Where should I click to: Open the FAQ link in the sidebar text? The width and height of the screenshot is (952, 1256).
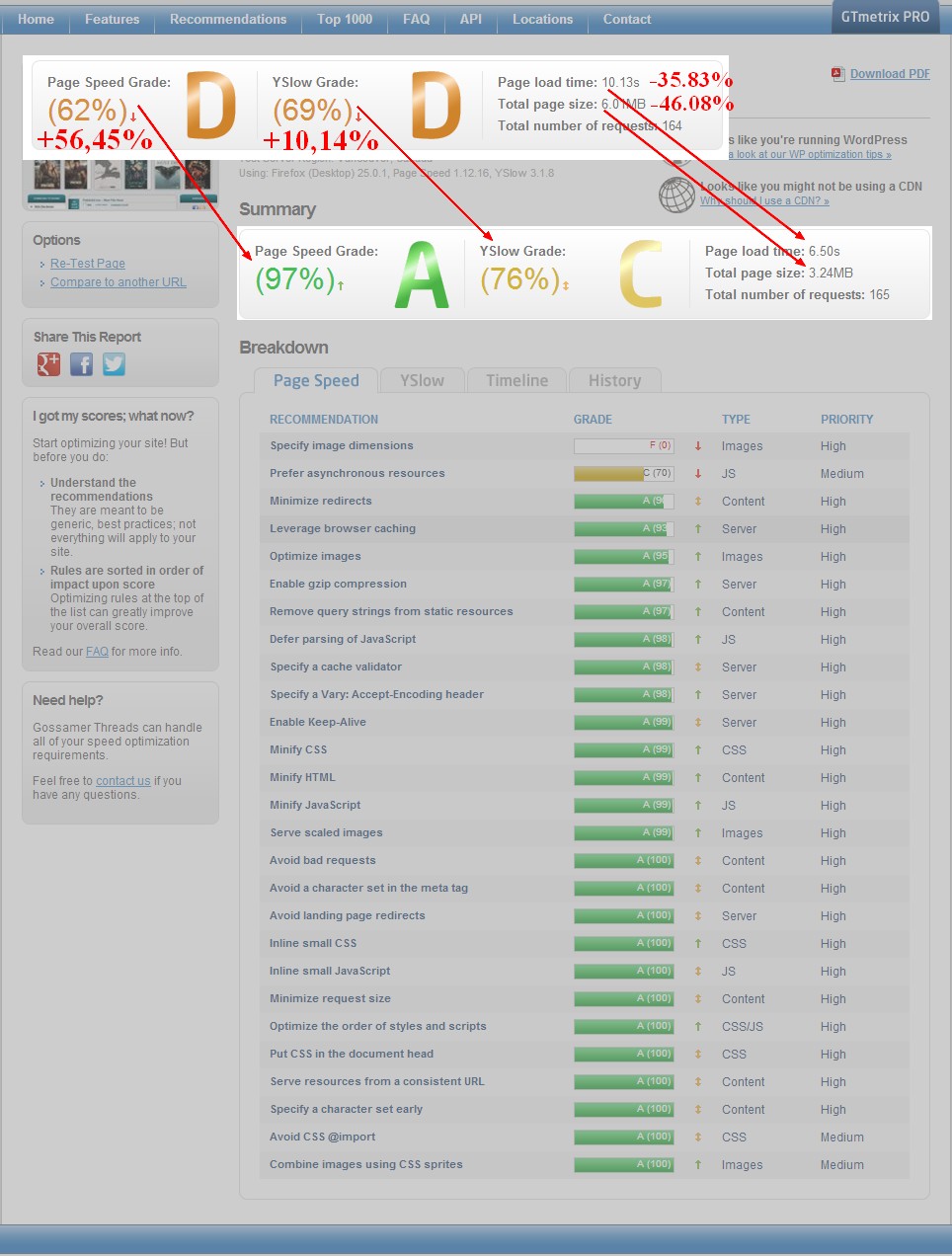(97, 652)
